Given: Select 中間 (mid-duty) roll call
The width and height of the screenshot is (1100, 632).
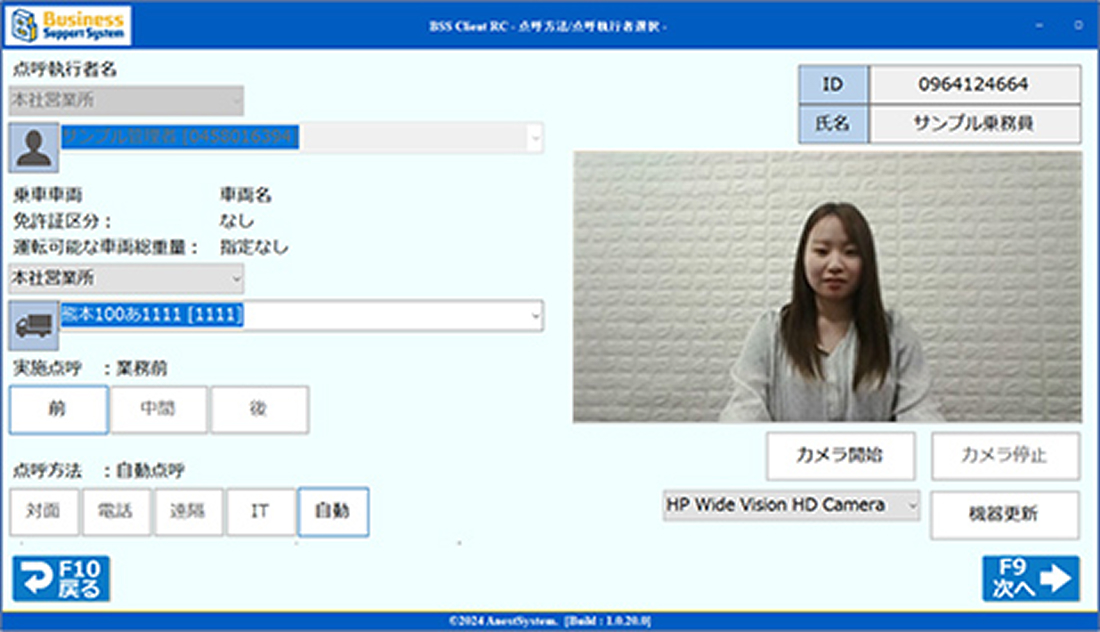Looking at the screenshot, I should (x=159, y=409).
